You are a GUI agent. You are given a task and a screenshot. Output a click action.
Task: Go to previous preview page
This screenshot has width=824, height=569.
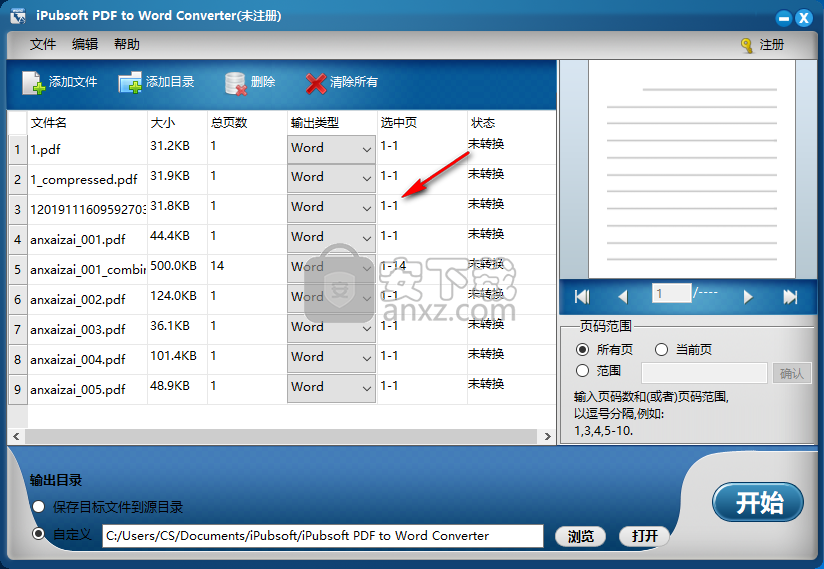click(623, 297)
